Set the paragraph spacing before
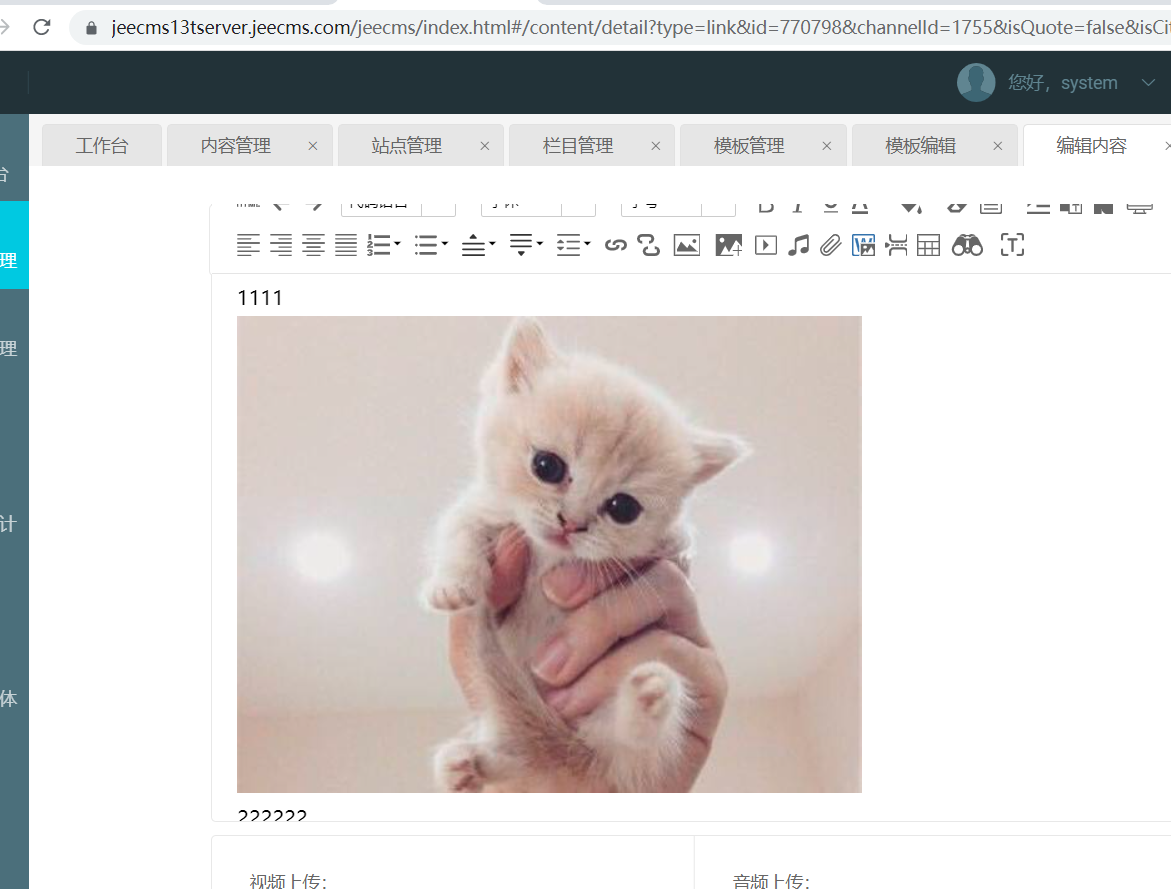 point(473,245)
